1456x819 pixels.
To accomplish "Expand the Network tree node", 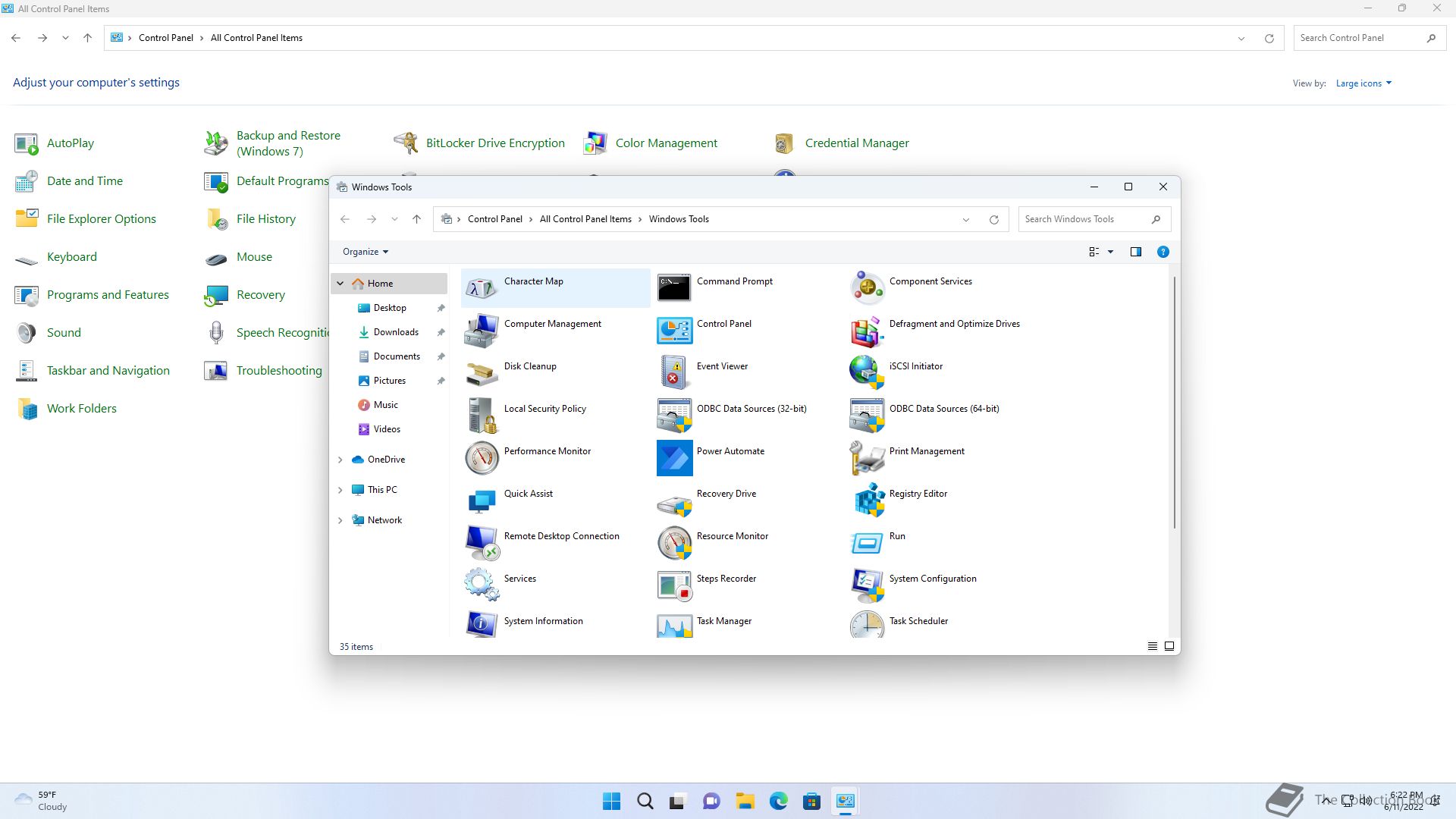I will point(340,520).
